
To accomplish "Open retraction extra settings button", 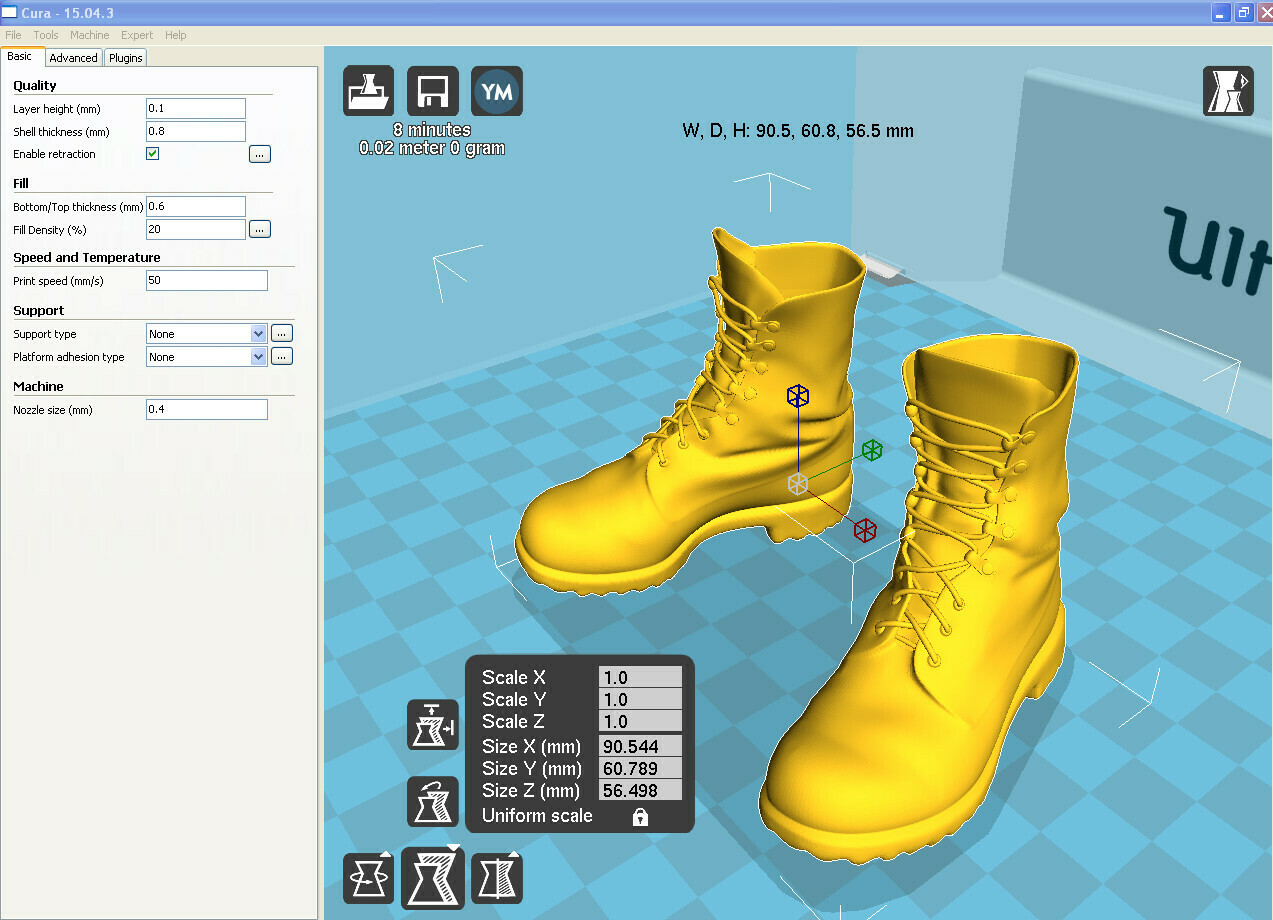I will point(260,154).
